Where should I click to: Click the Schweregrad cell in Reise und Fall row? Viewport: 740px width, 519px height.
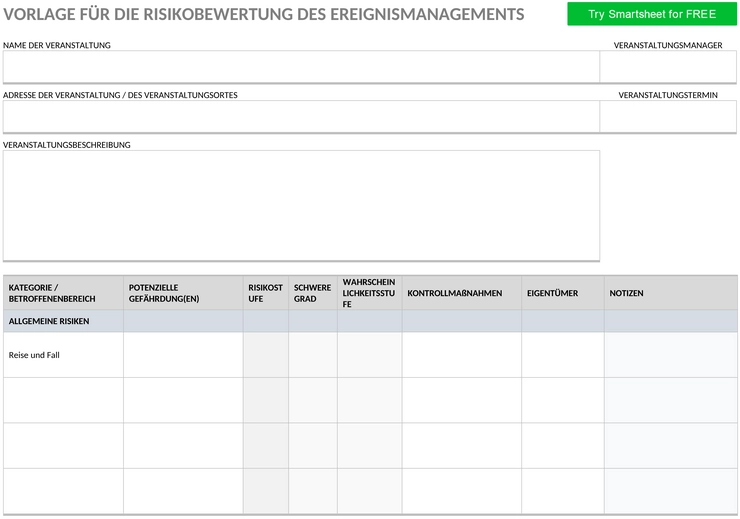313,355
